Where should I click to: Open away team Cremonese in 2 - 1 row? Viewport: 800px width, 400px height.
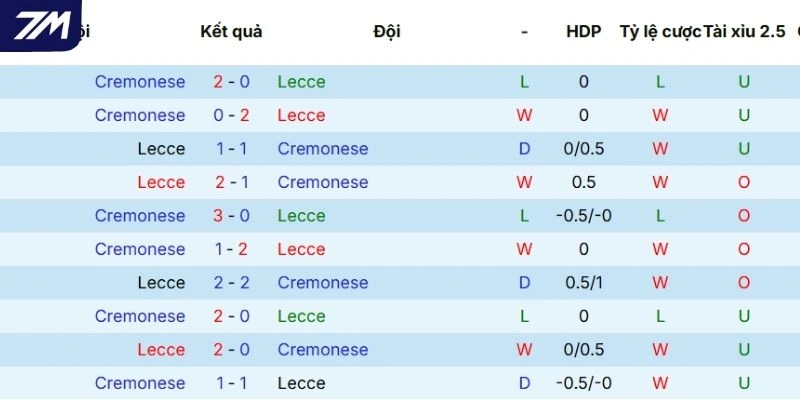323,182
